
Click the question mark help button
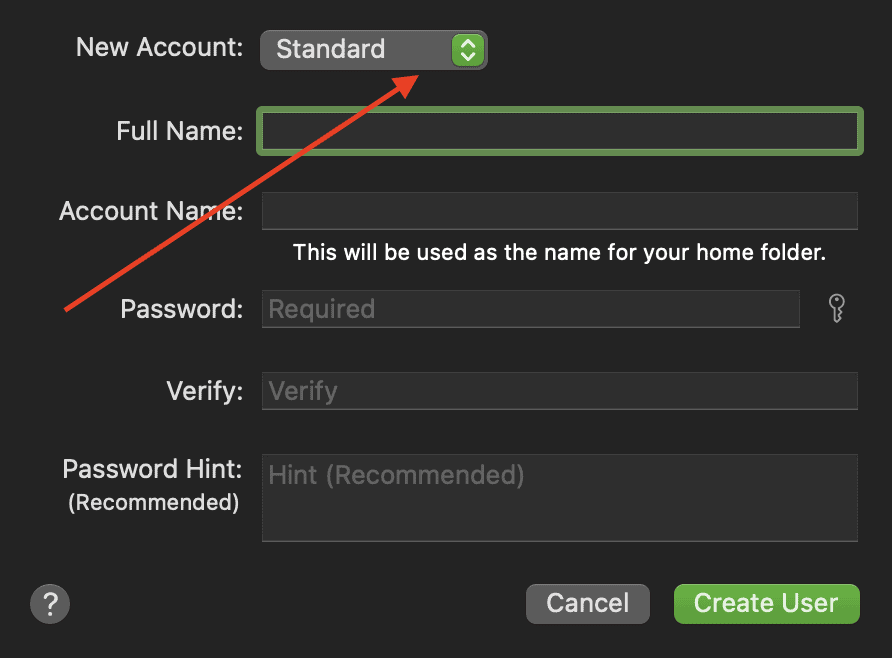(x=50, y=604)
